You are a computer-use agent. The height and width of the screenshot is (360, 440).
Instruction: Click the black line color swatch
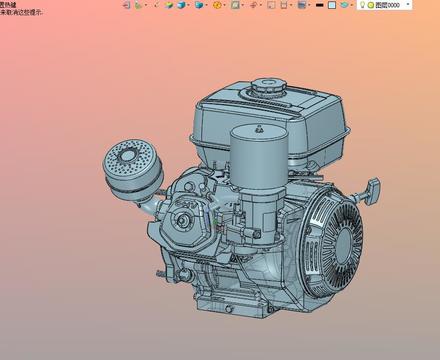coord(319,5)
